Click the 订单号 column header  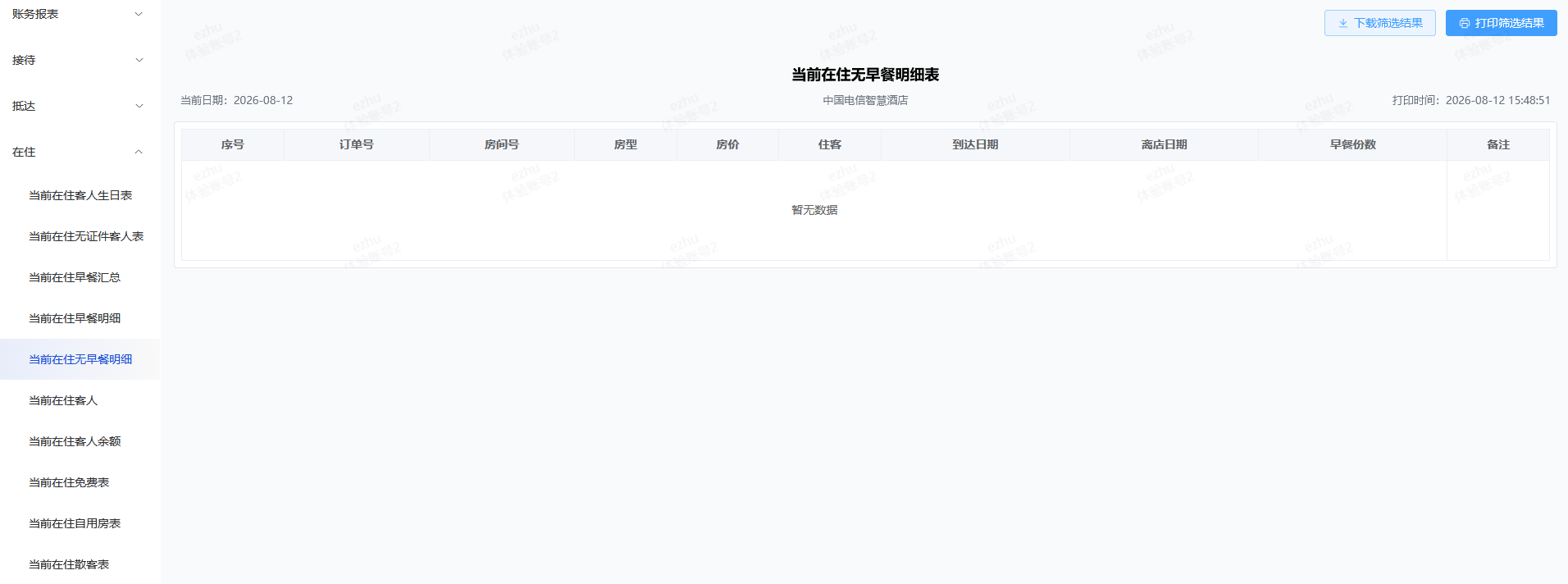[357, 144]
